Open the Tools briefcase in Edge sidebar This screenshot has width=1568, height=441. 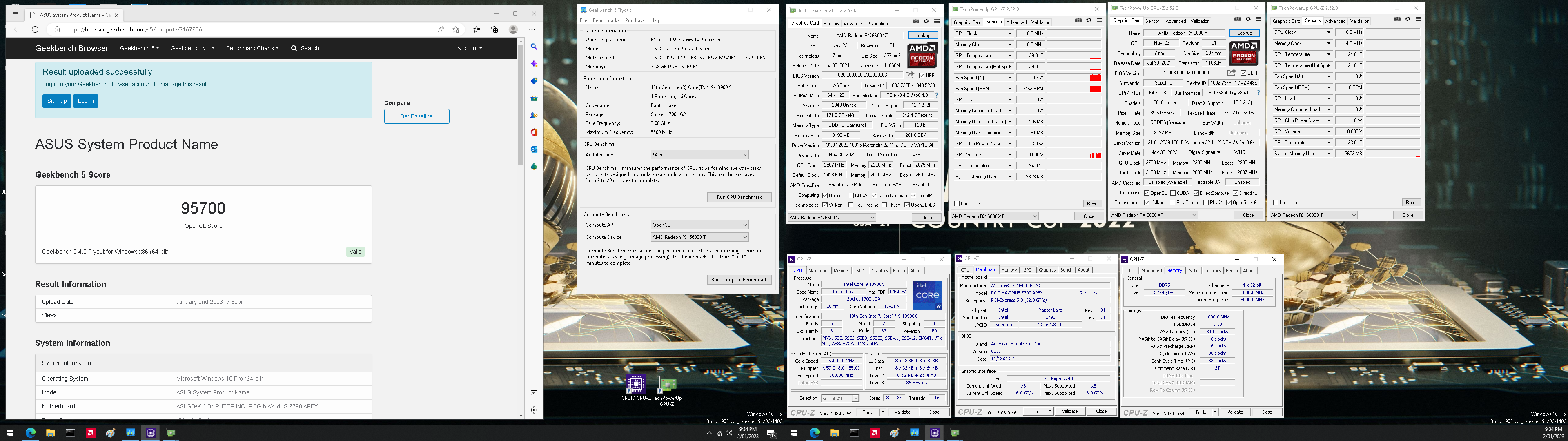point(534,98)
